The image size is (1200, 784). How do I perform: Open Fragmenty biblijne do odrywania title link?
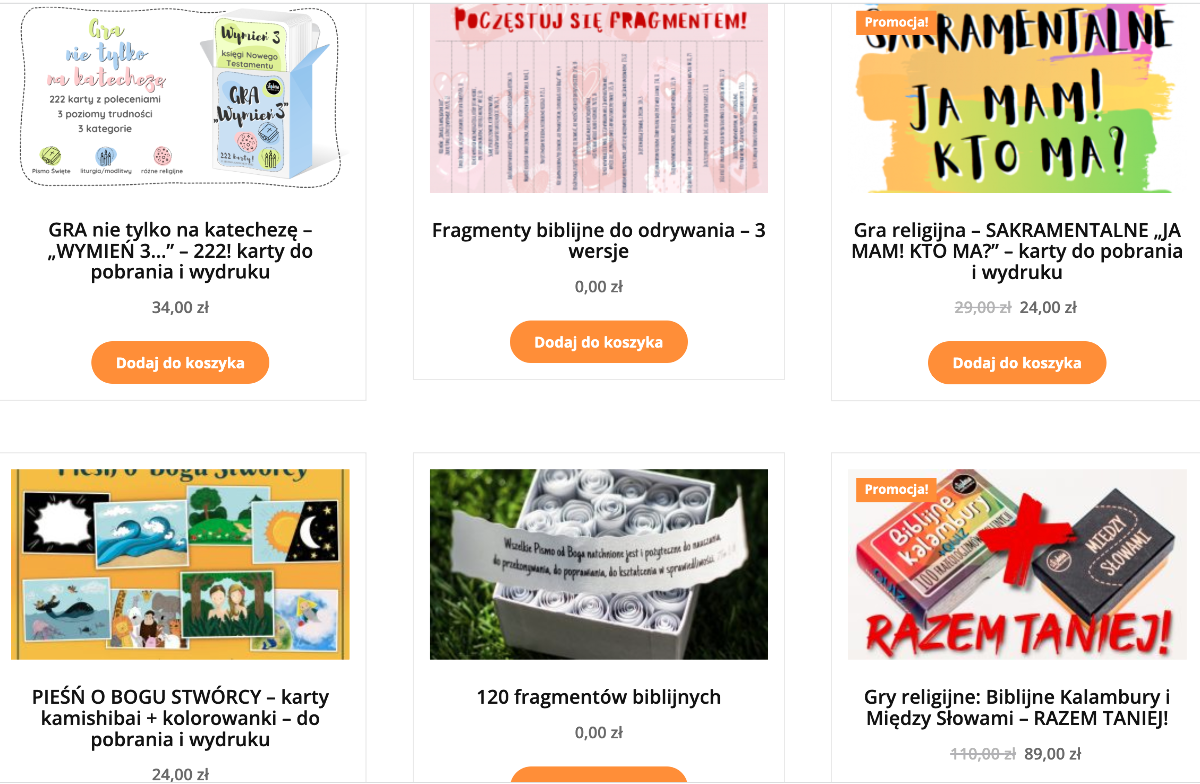point(598,241)
